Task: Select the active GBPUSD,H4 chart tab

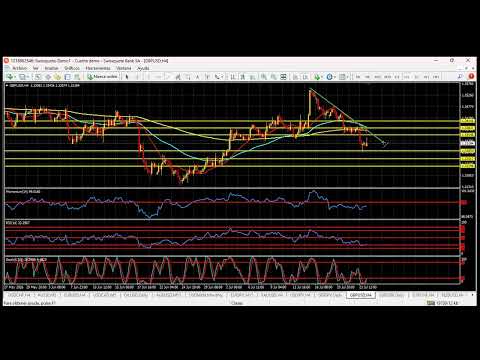Action: (361, 295)
